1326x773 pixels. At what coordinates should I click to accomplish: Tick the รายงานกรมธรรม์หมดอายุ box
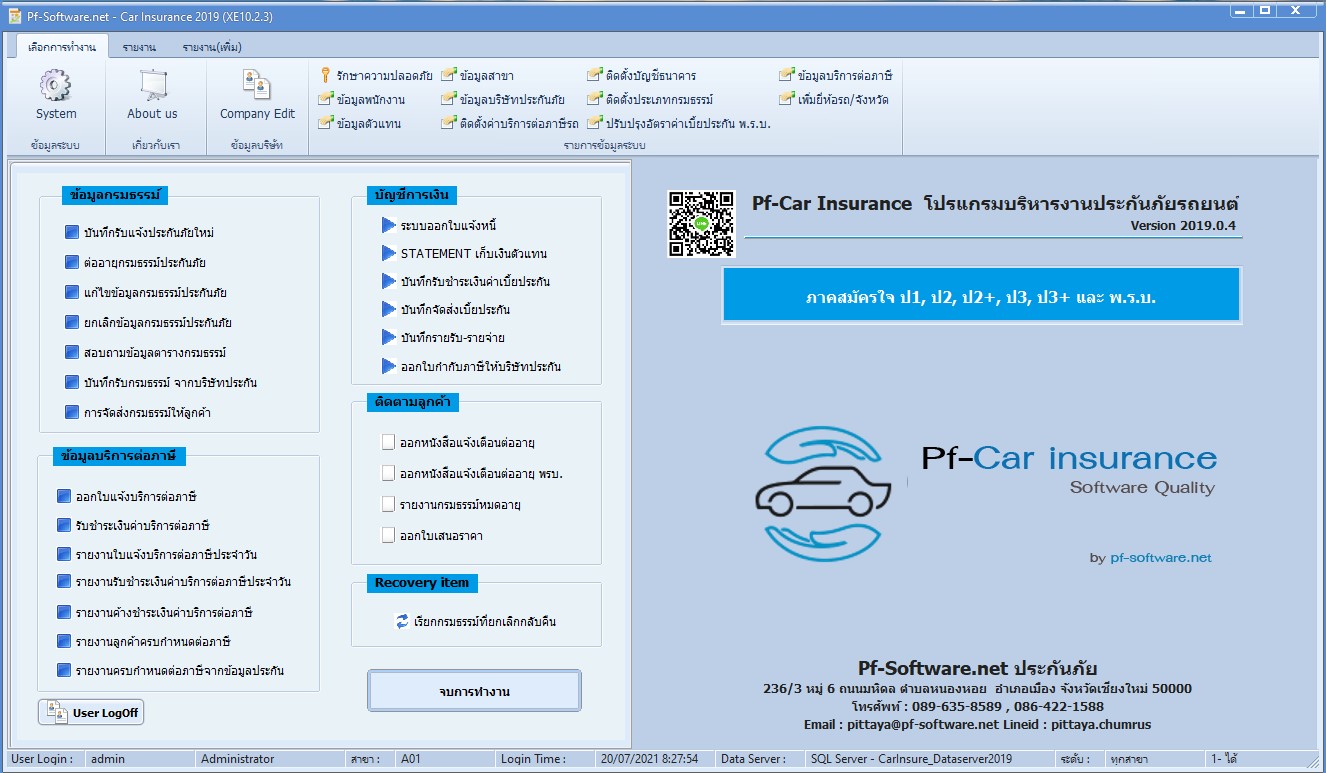[388, 504]
